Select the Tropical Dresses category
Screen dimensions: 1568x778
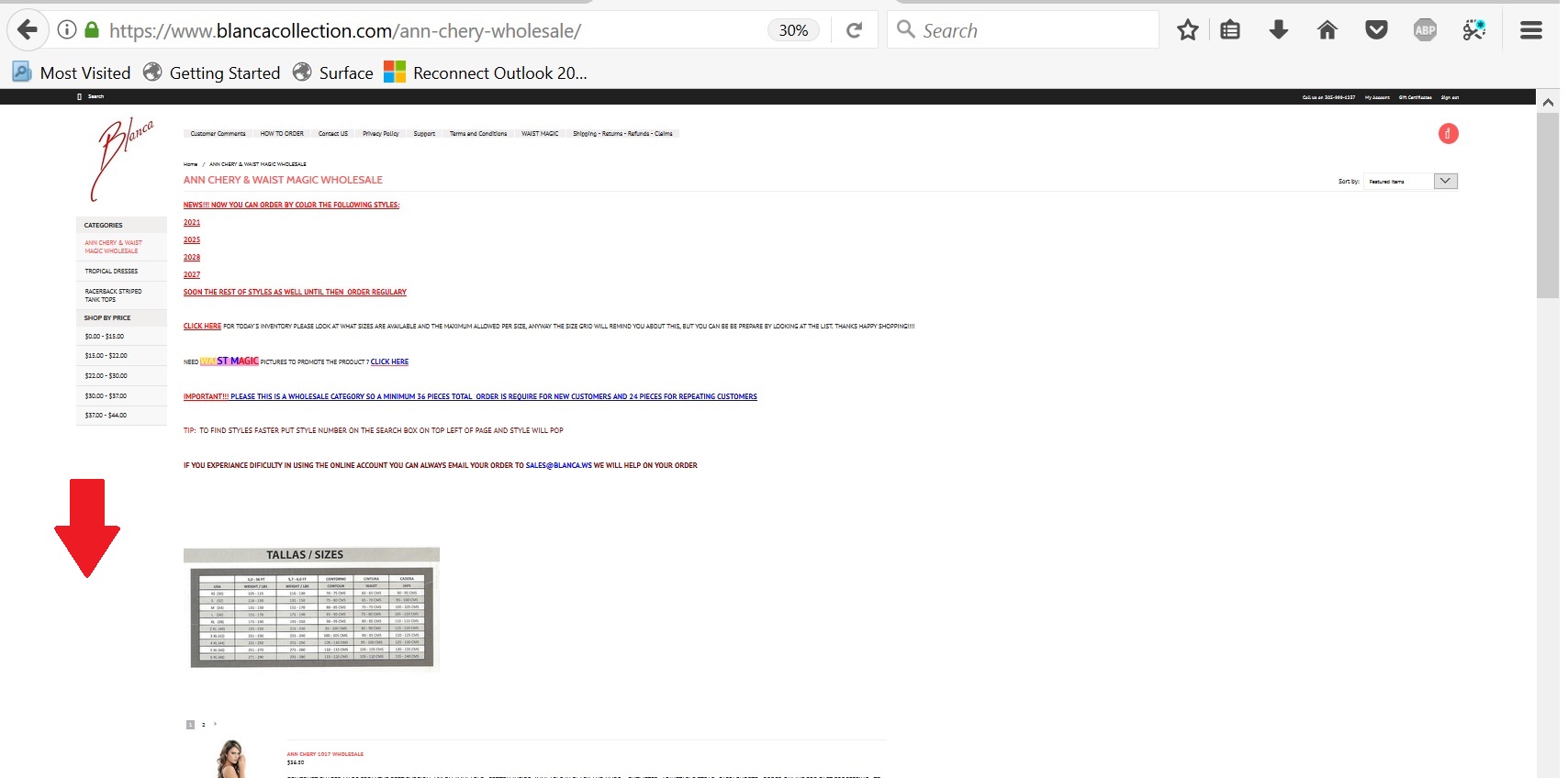[x=111, y=272]
